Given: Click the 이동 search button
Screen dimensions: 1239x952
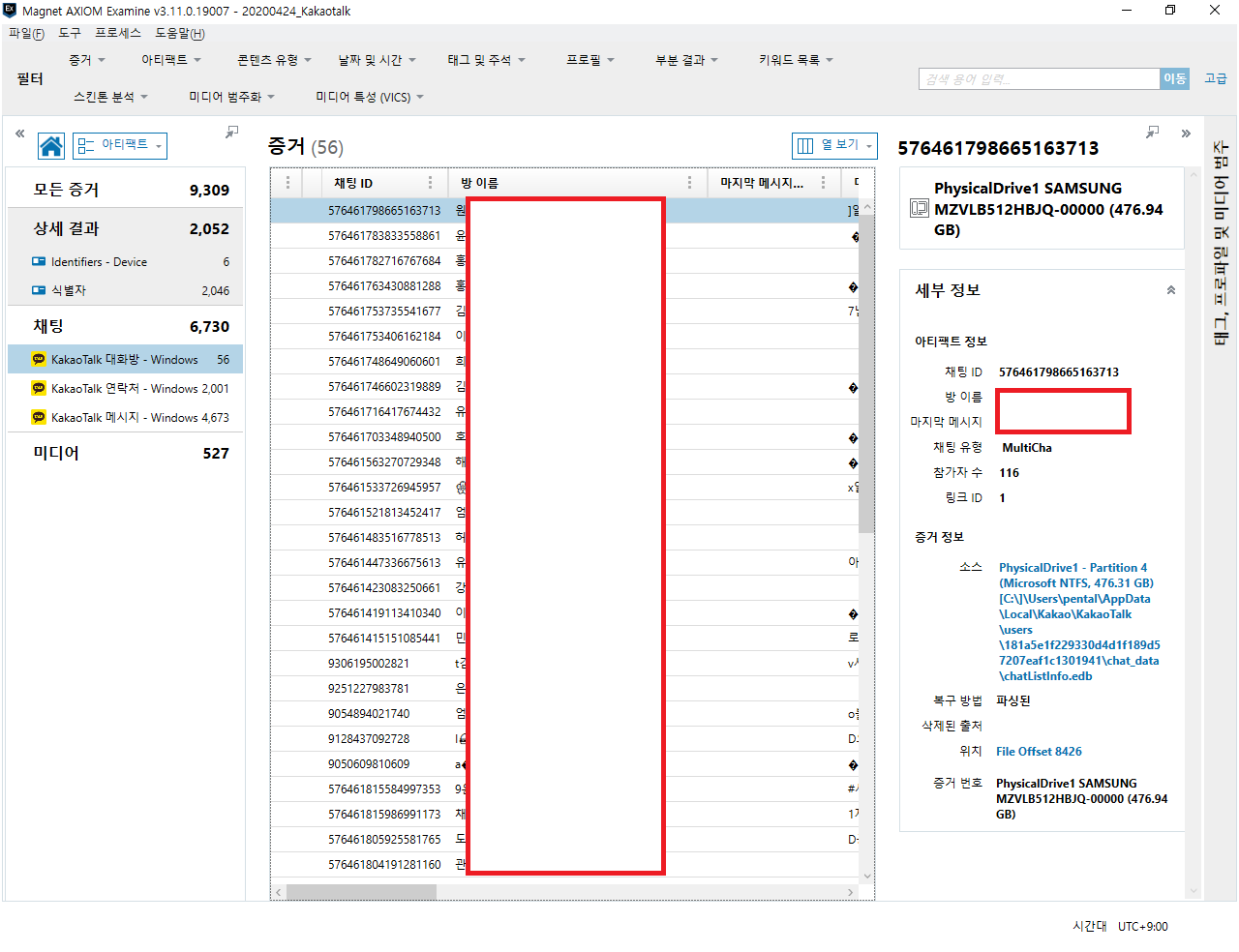Looking at the screenshot, I should pyautogui.click(x=1174, y=79).
